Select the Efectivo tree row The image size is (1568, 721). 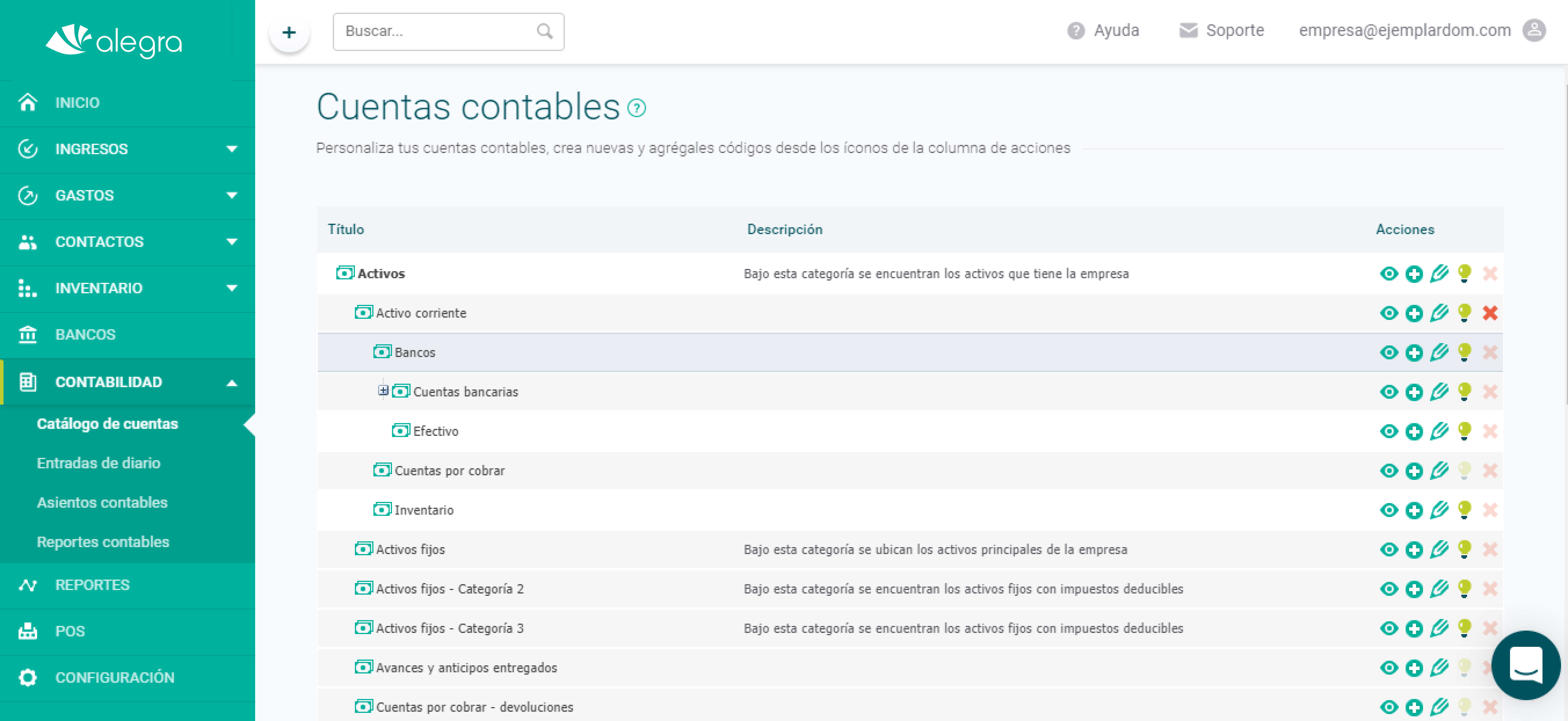click(910, 431)
